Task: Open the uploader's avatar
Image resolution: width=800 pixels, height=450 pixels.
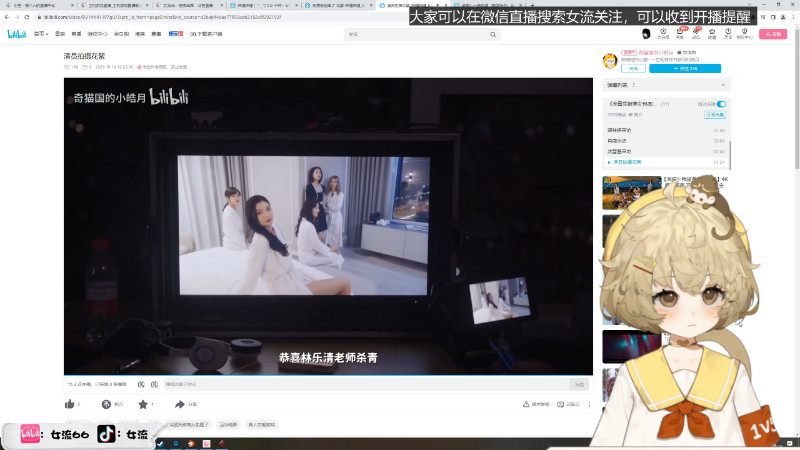Action: click(x=610, y=61)
